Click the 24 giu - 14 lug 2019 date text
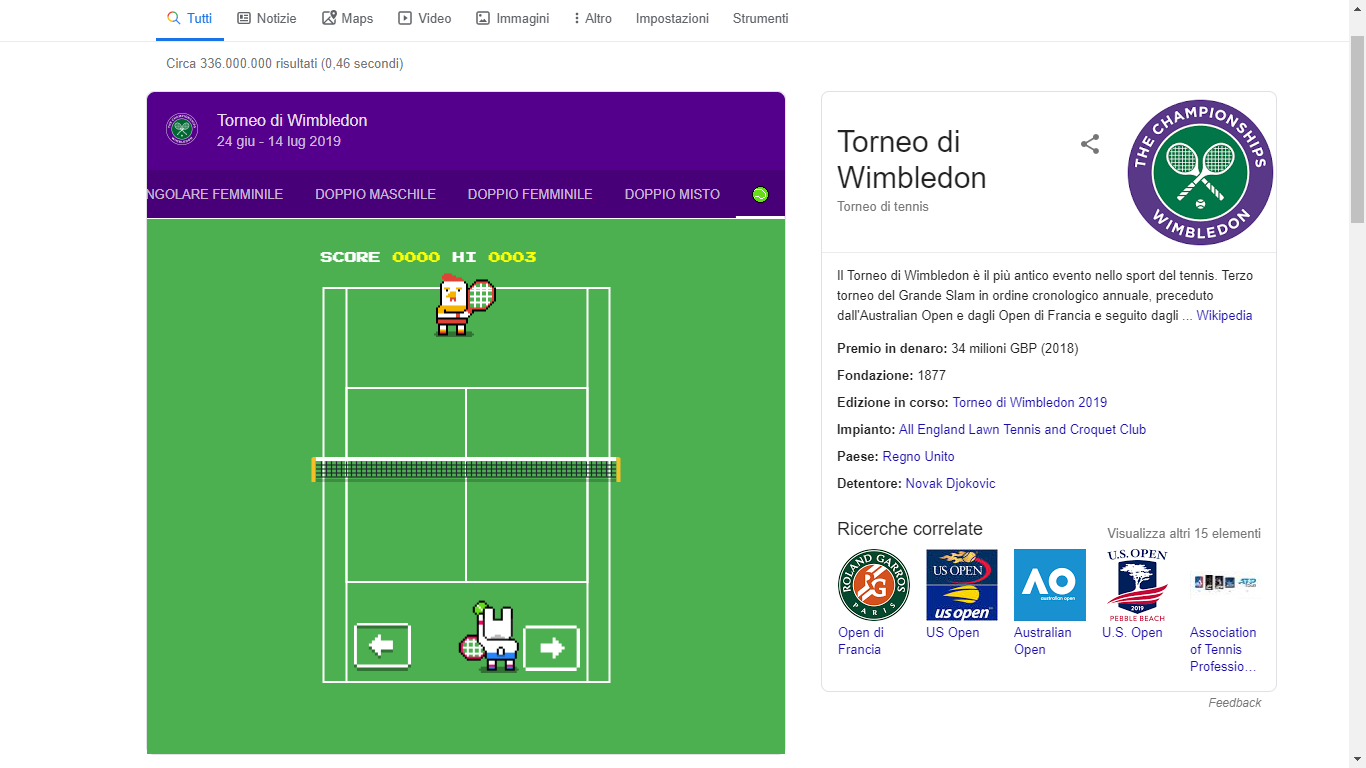1366x768 pixels. pyautogui.click(x=279, y=141)
